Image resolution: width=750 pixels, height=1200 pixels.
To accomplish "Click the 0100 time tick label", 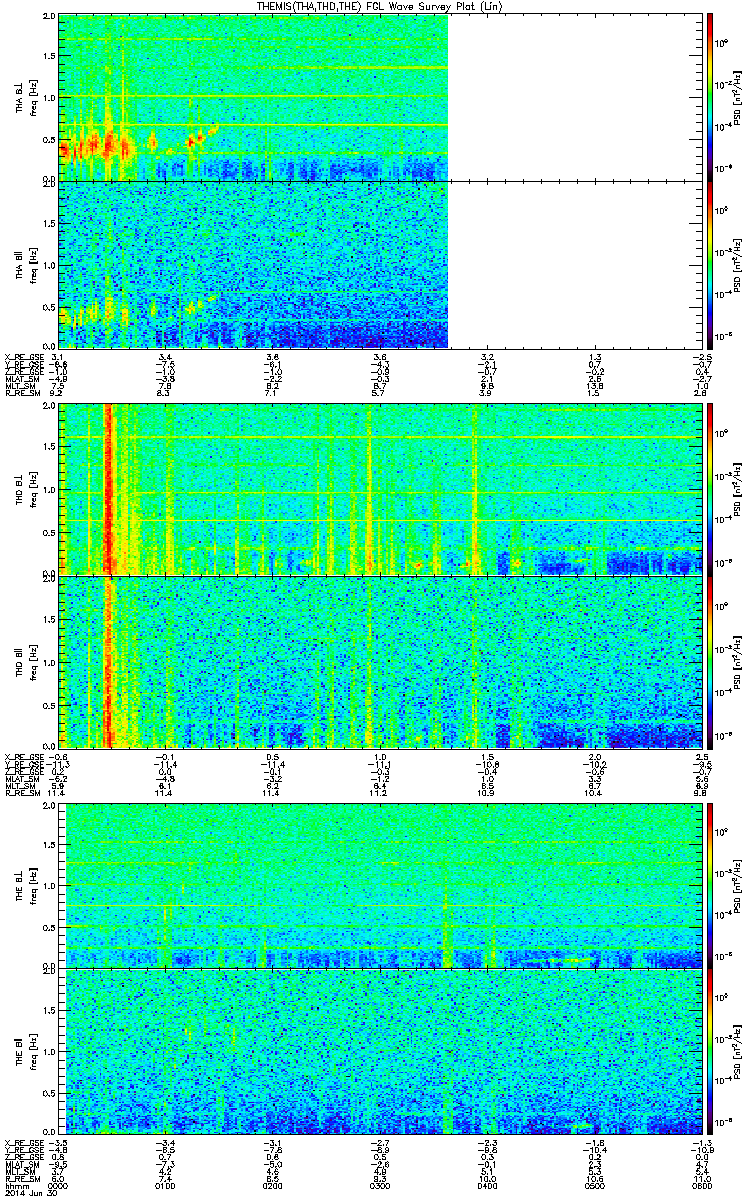I will coord(166,1185).
